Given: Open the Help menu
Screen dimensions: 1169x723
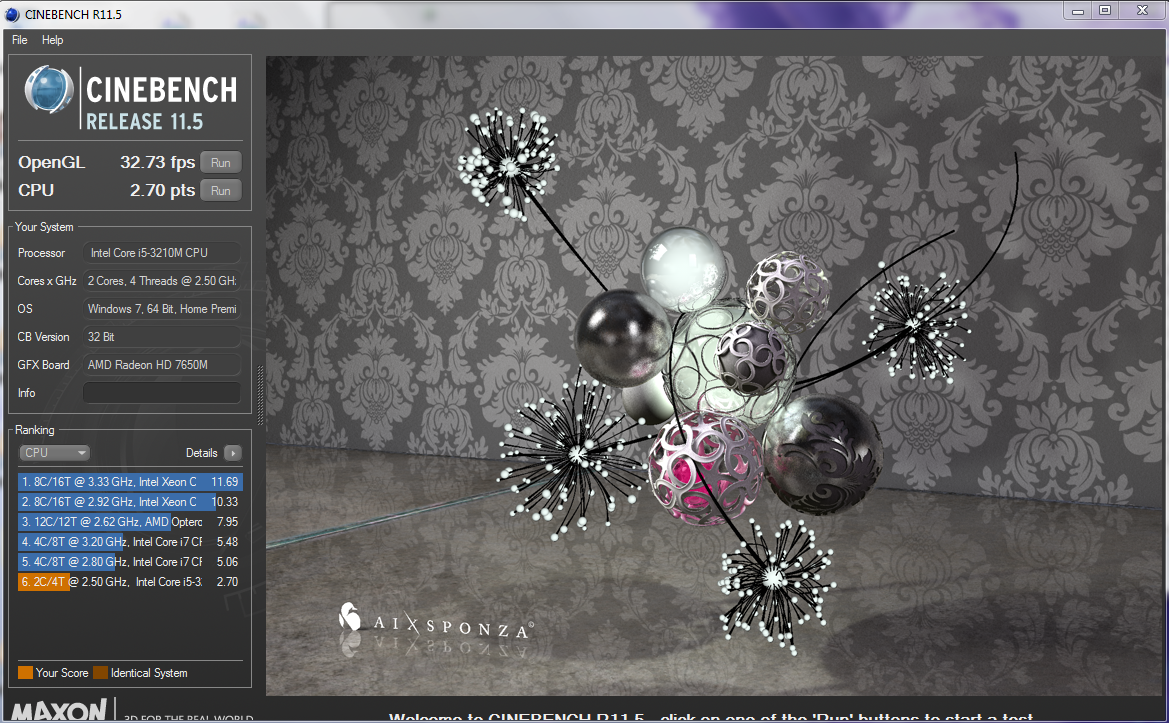Looking at the screenshot, I should 52,40.
